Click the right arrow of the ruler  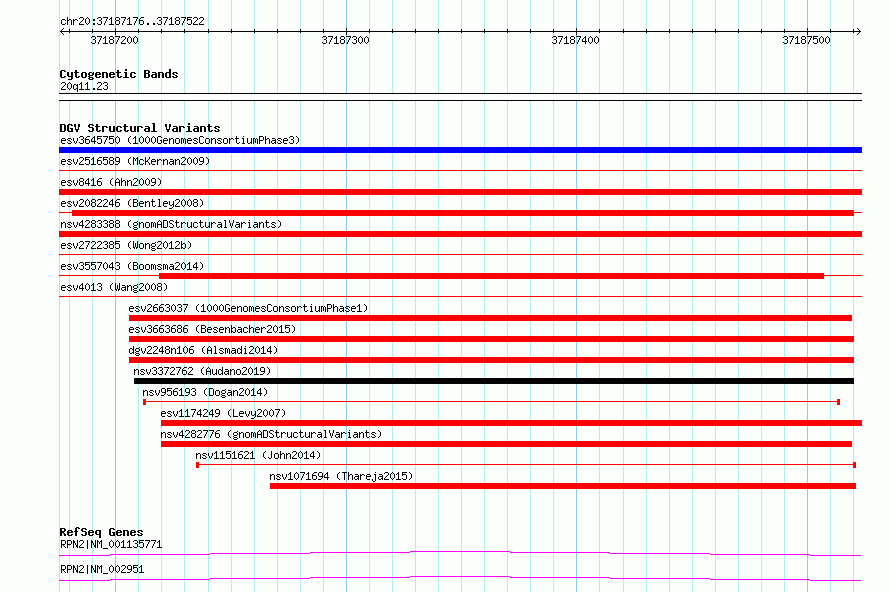point(858,32)
